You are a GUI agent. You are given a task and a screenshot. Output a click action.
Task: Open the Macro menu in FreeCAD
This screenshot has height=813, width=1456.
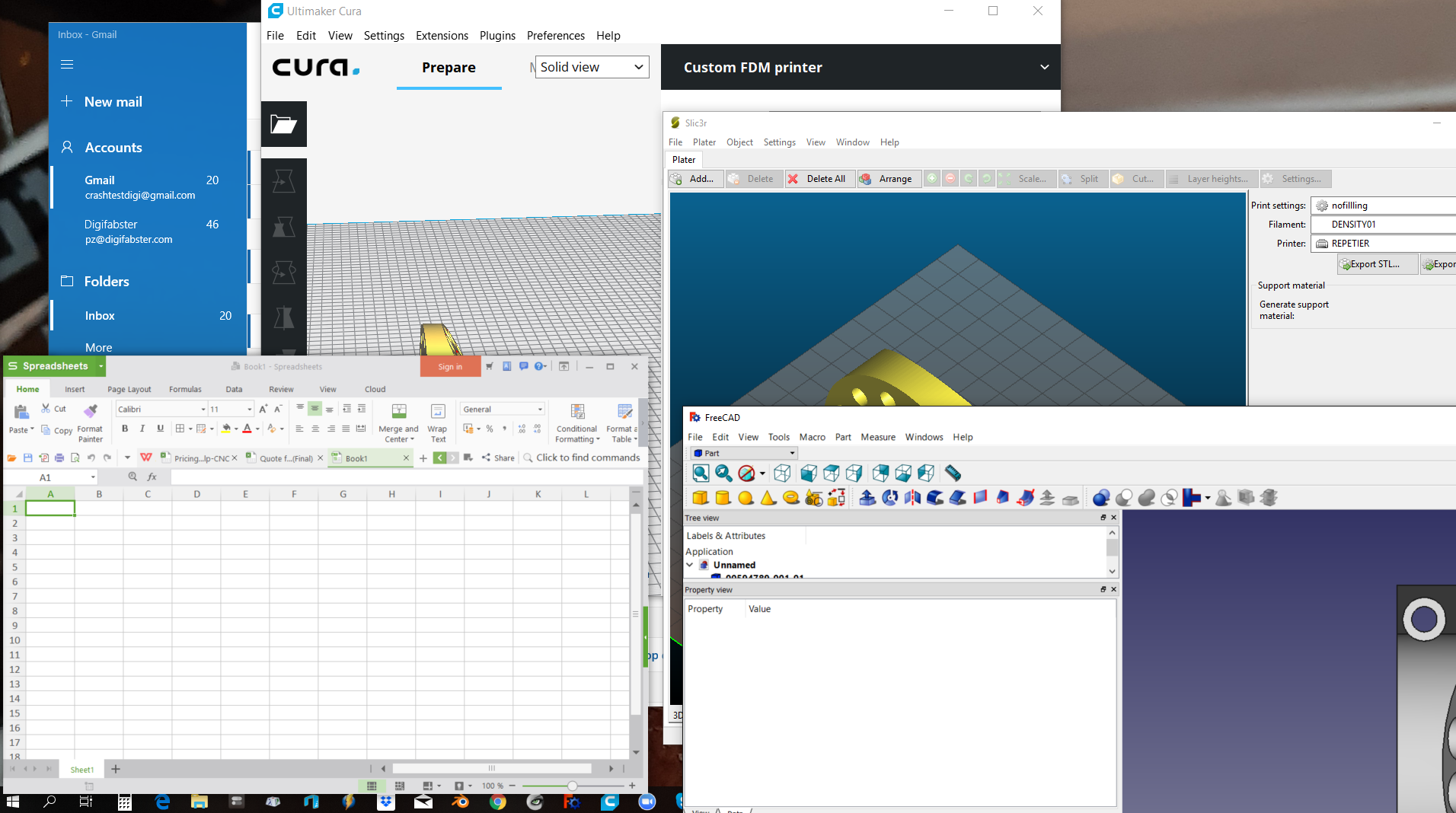(812, 437)
